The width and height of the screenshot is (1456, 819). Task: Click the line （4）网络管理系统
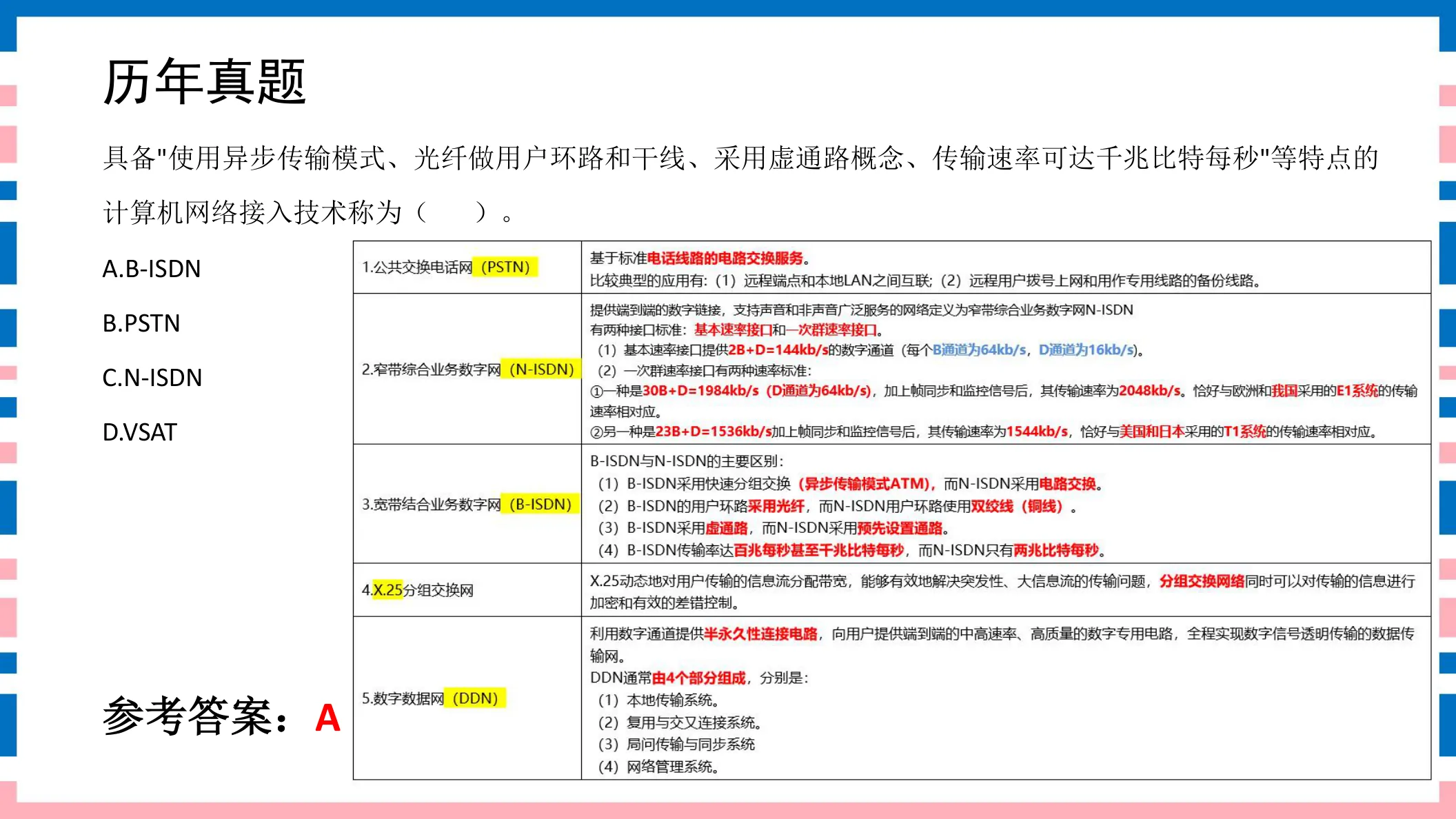658,767
